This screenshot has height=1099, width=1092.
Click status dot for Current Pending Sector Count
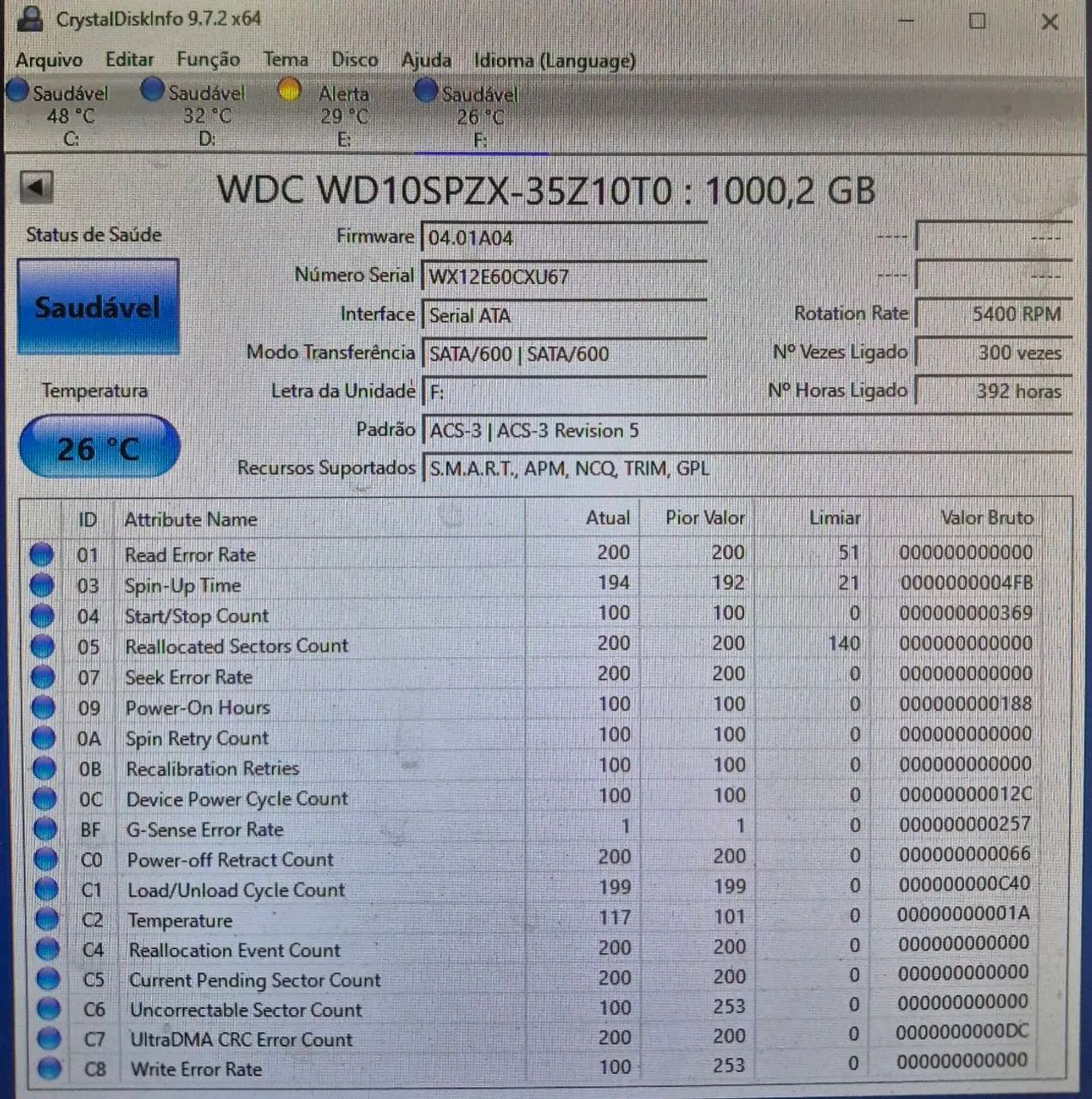click(48, 980)
